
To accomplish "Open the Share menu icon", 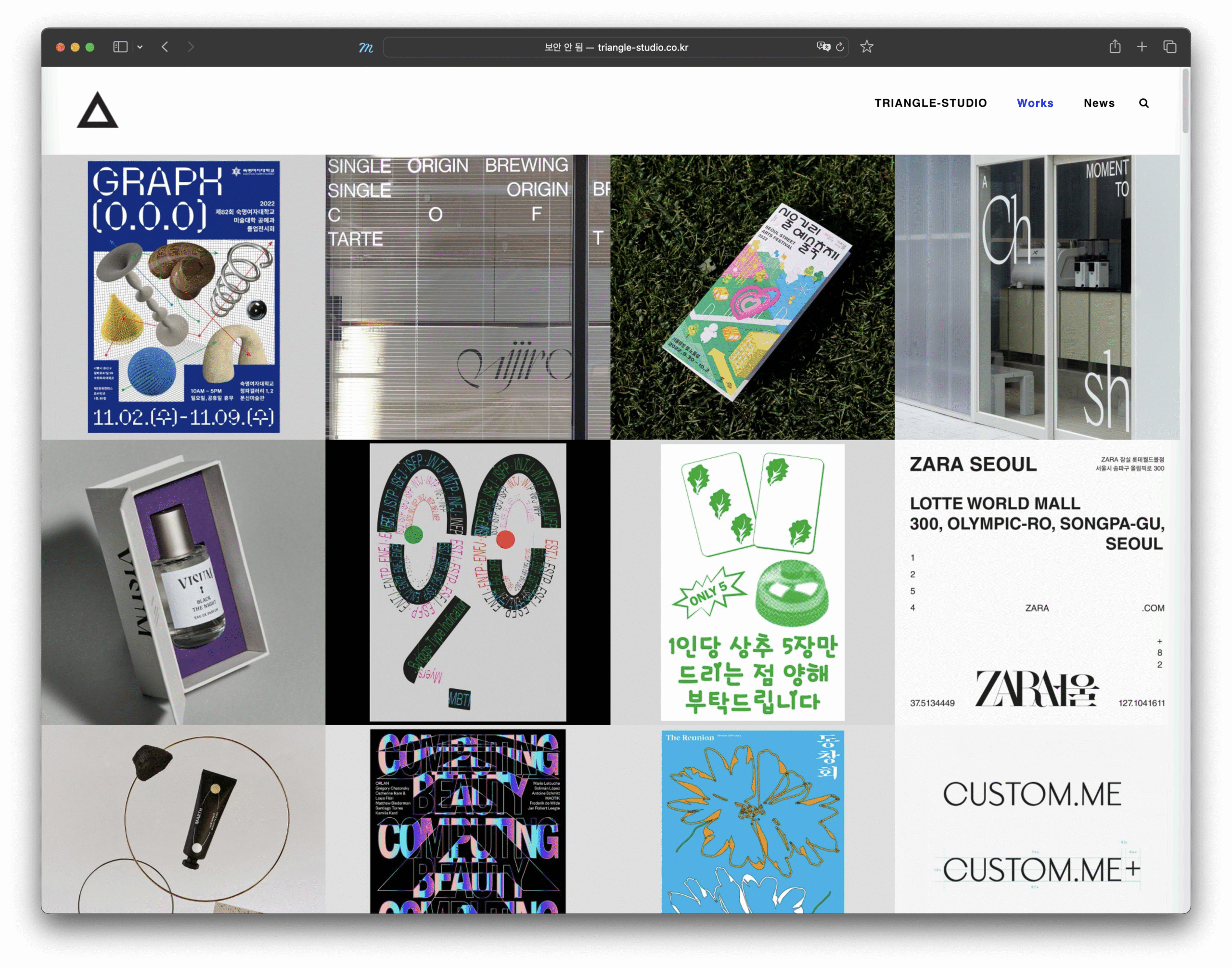I will click(x=1115, y=47).
